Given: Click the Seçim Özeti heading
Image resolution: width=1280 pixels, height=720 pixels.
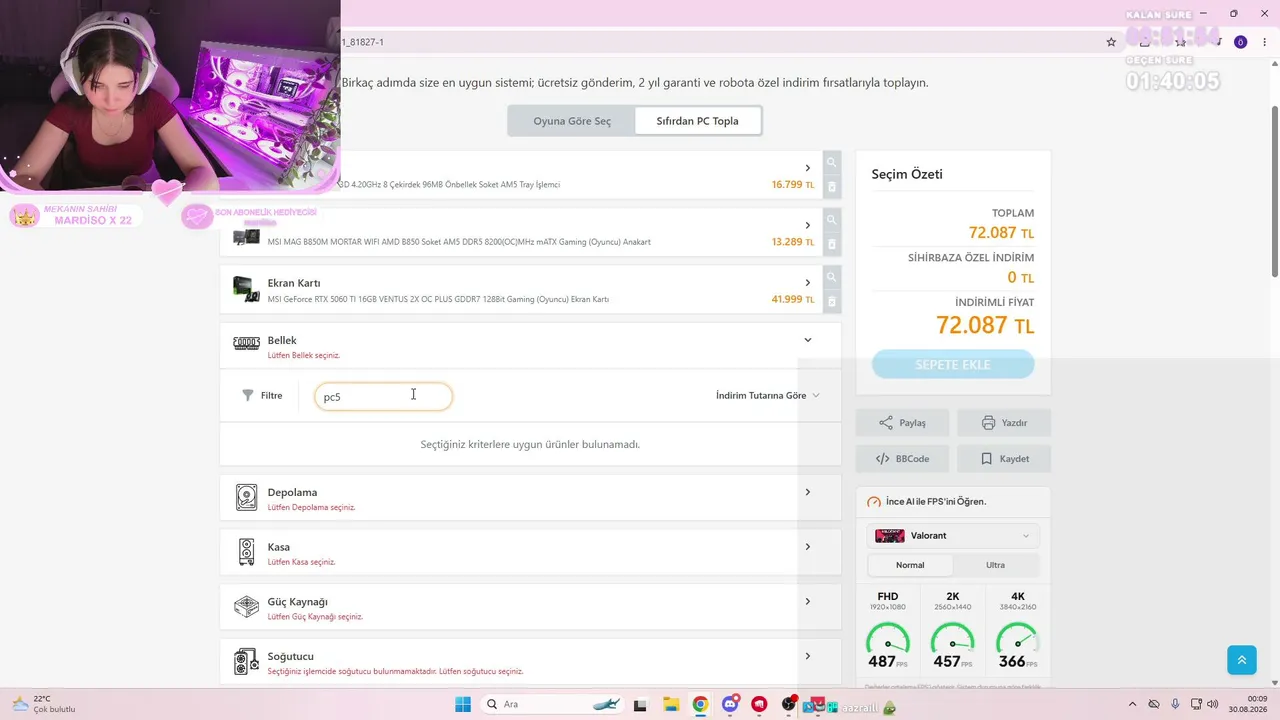Looking at the screenshot, I should 907,174.
